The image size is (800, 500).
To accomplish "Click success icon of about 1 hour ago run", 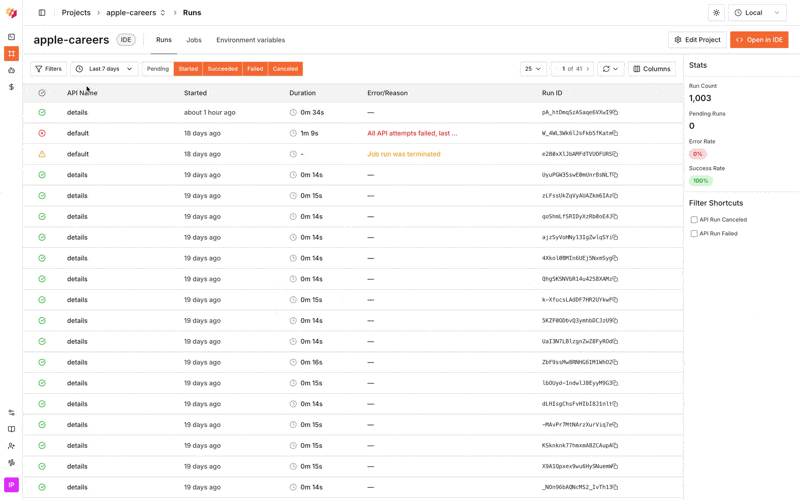I will tap(42, 112).
